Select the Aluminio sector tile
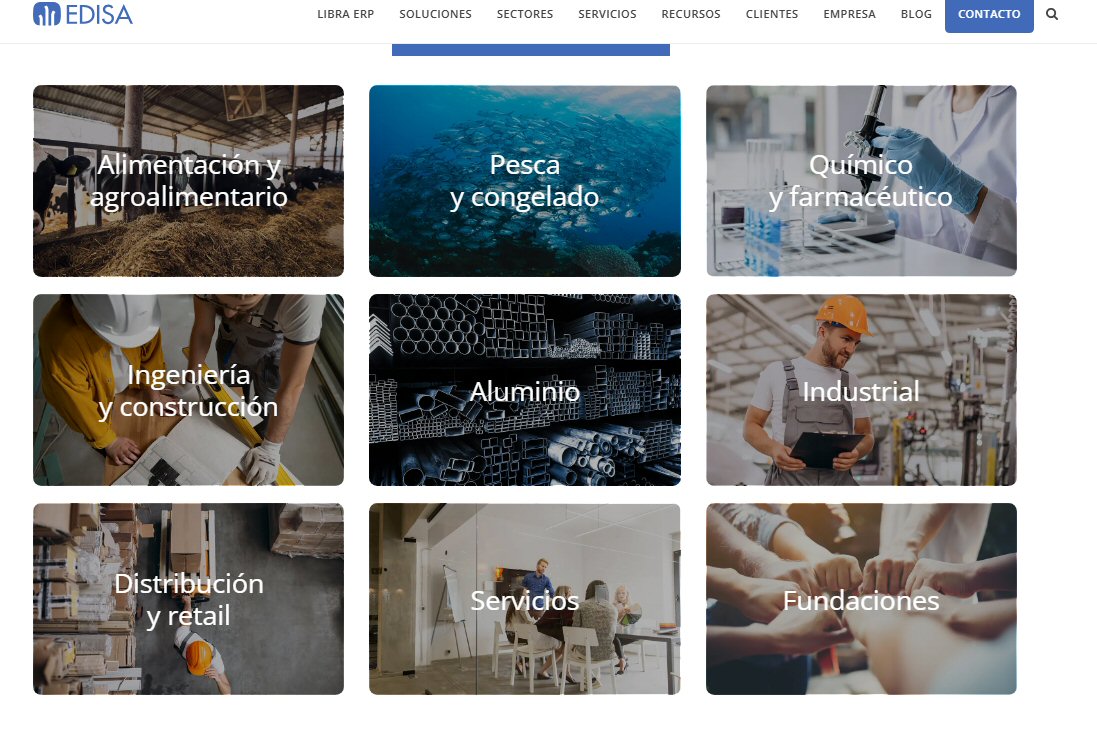 525,390
